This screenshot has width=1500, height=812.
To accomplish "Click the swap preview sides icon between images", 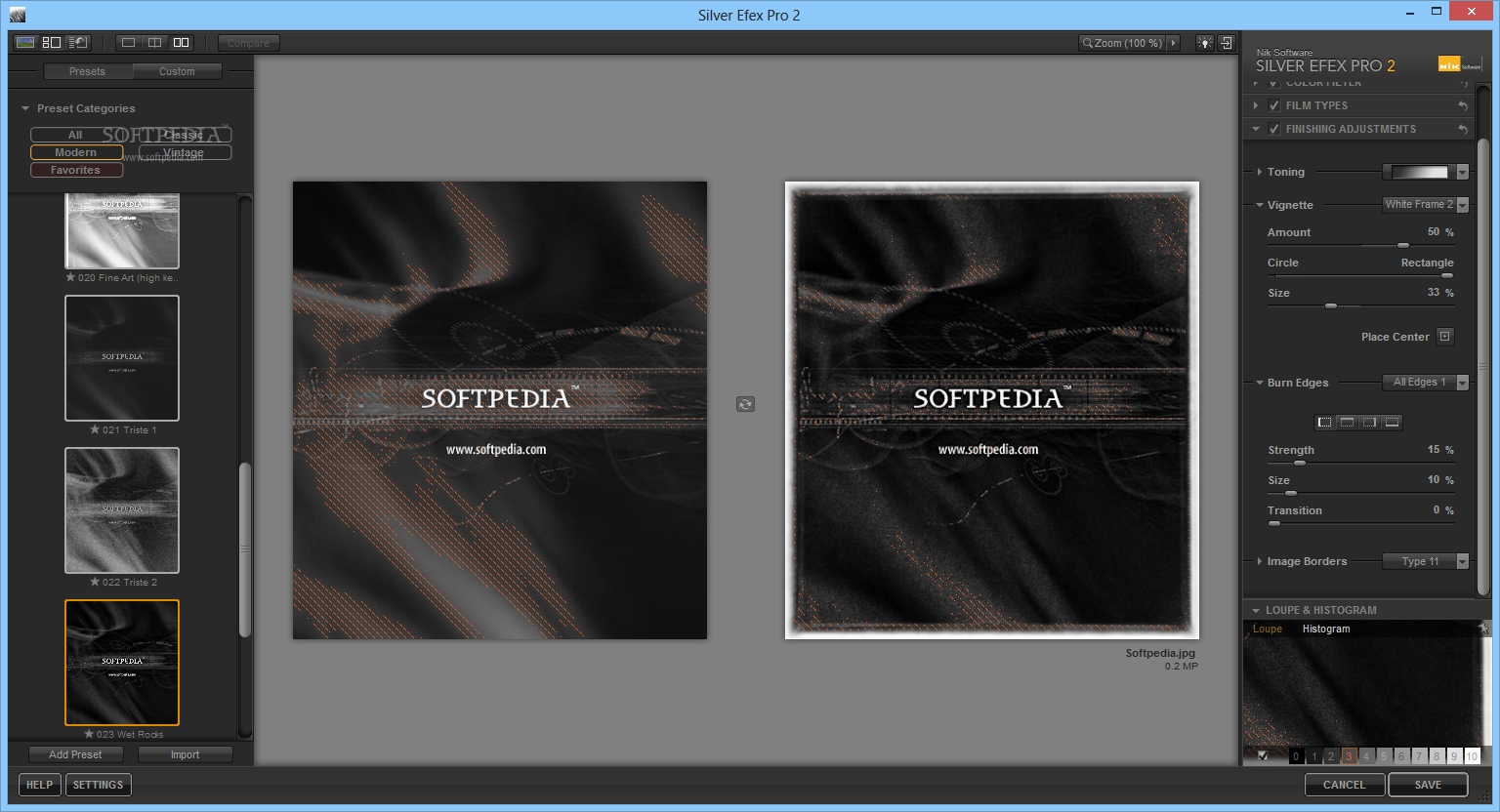I will tap(745, 404).
